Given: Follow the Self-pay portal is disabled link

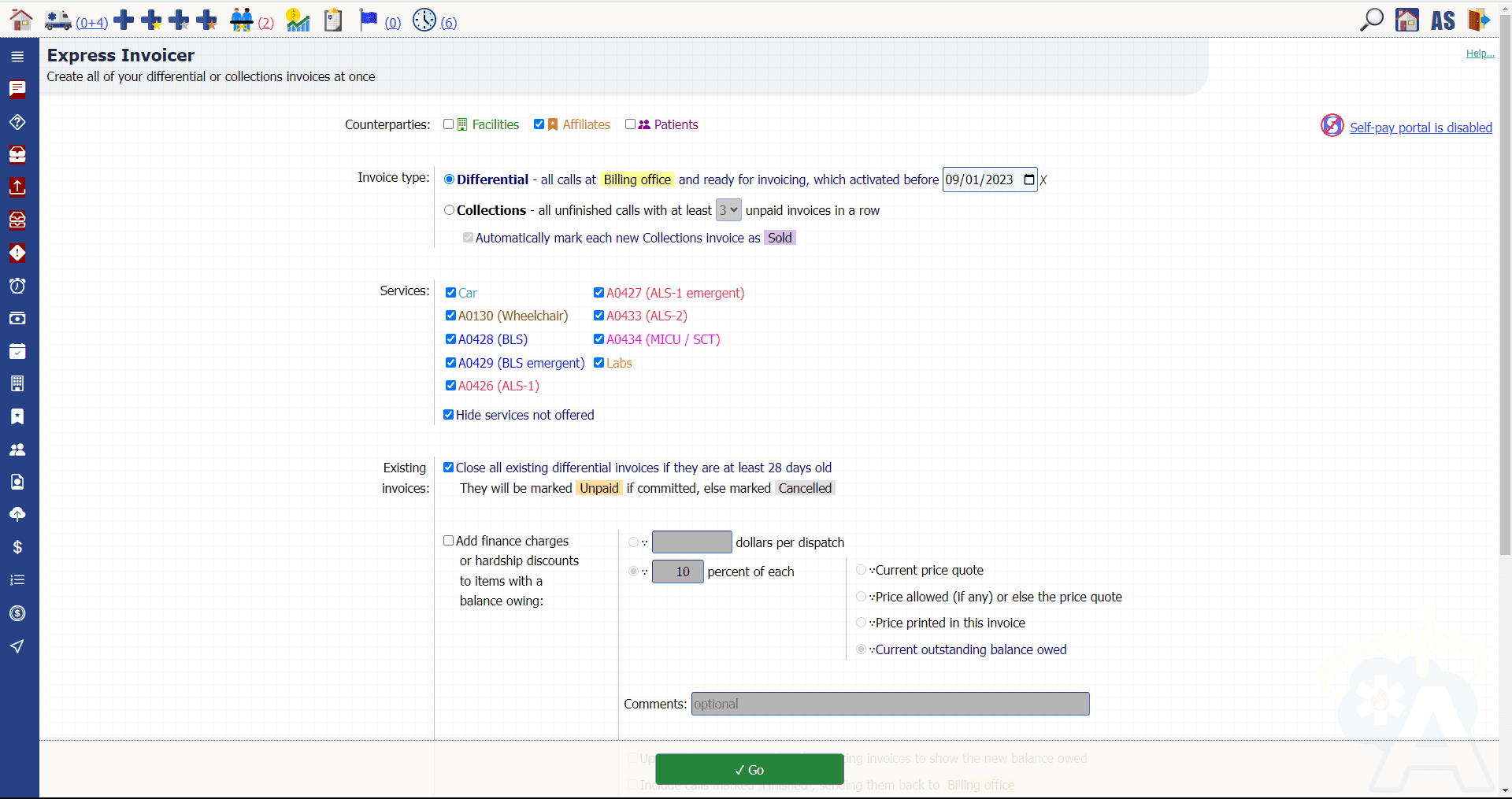Looking at the screenshot, I should (1421, 127).
